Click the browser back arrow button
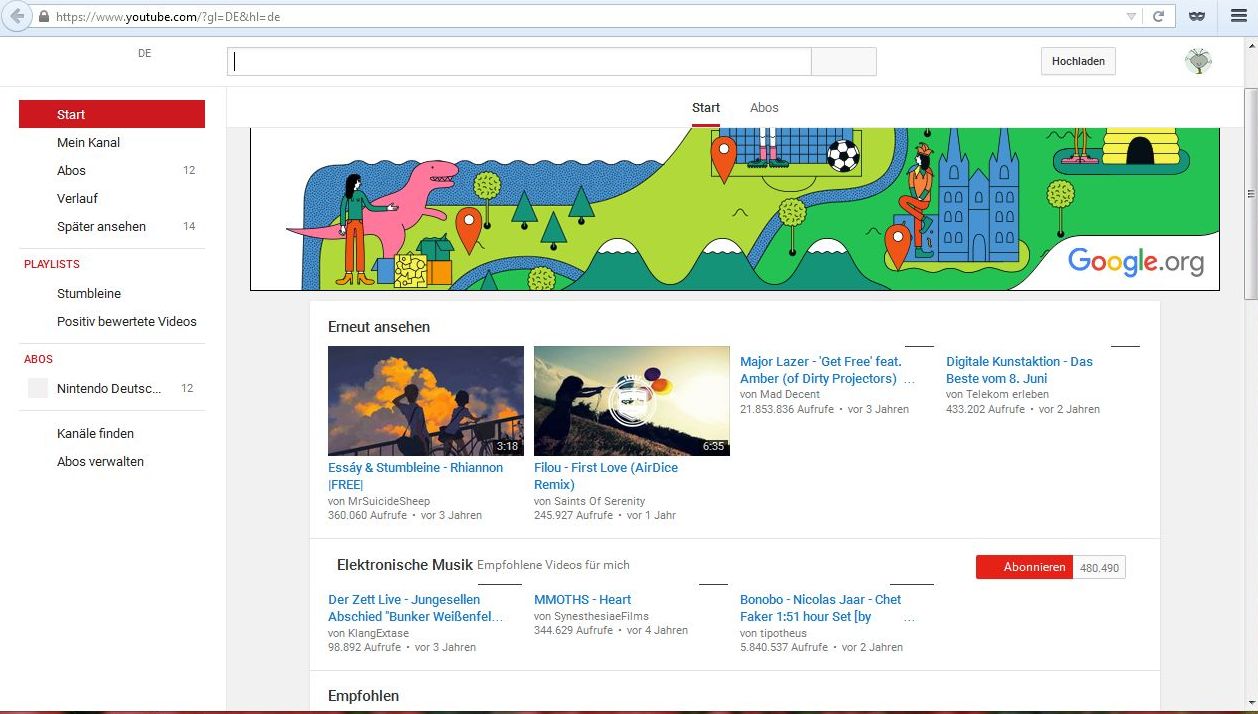 tap(17, 17)
